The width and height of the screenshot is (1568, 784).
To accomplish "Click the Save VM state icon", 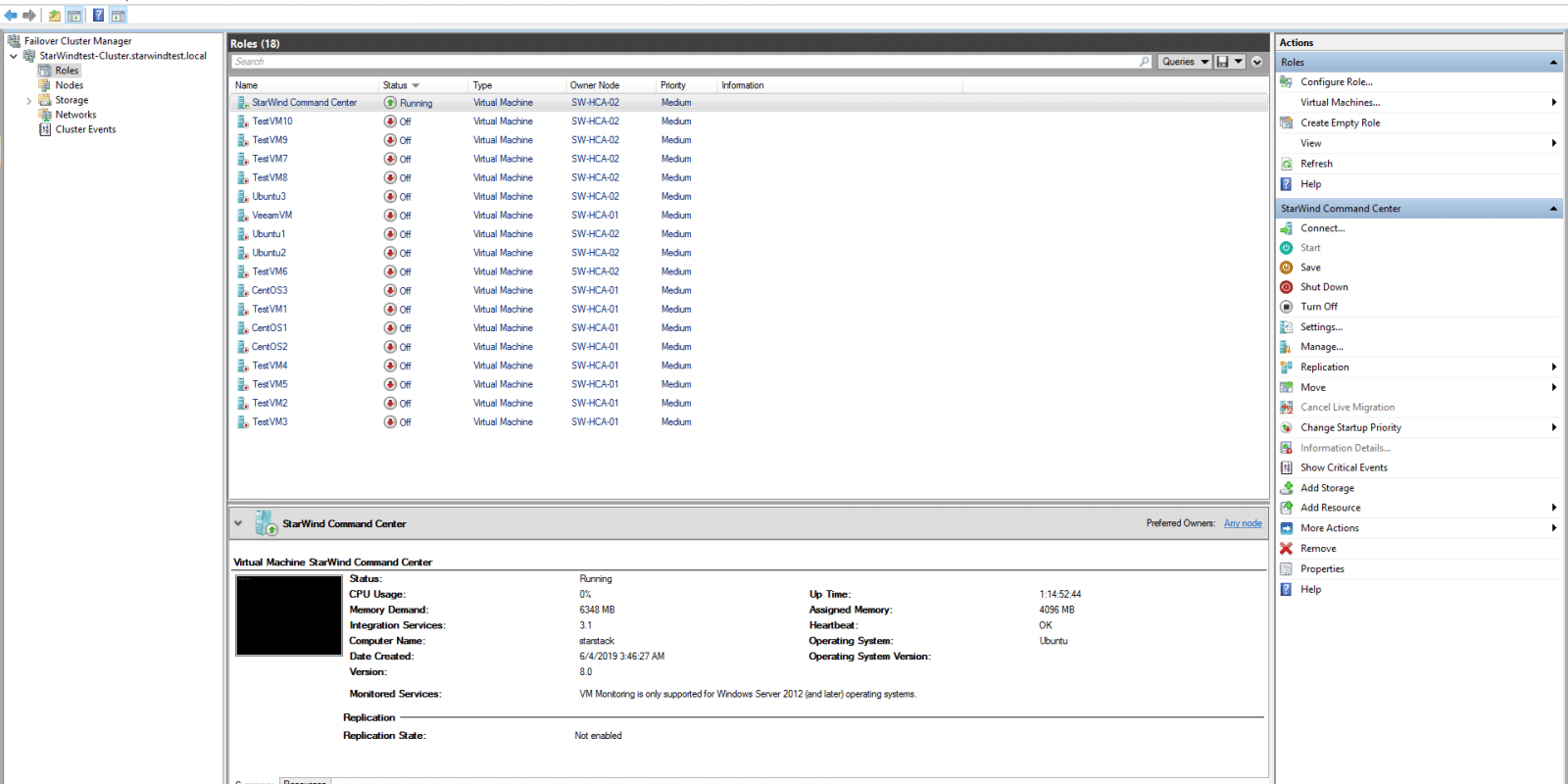I will (1287, 268).
